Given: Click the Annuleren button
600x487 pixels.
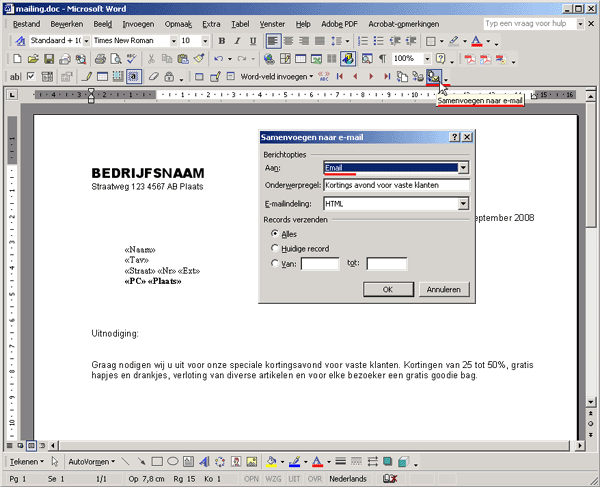Looking at the screenshot, I should [443, 289].
